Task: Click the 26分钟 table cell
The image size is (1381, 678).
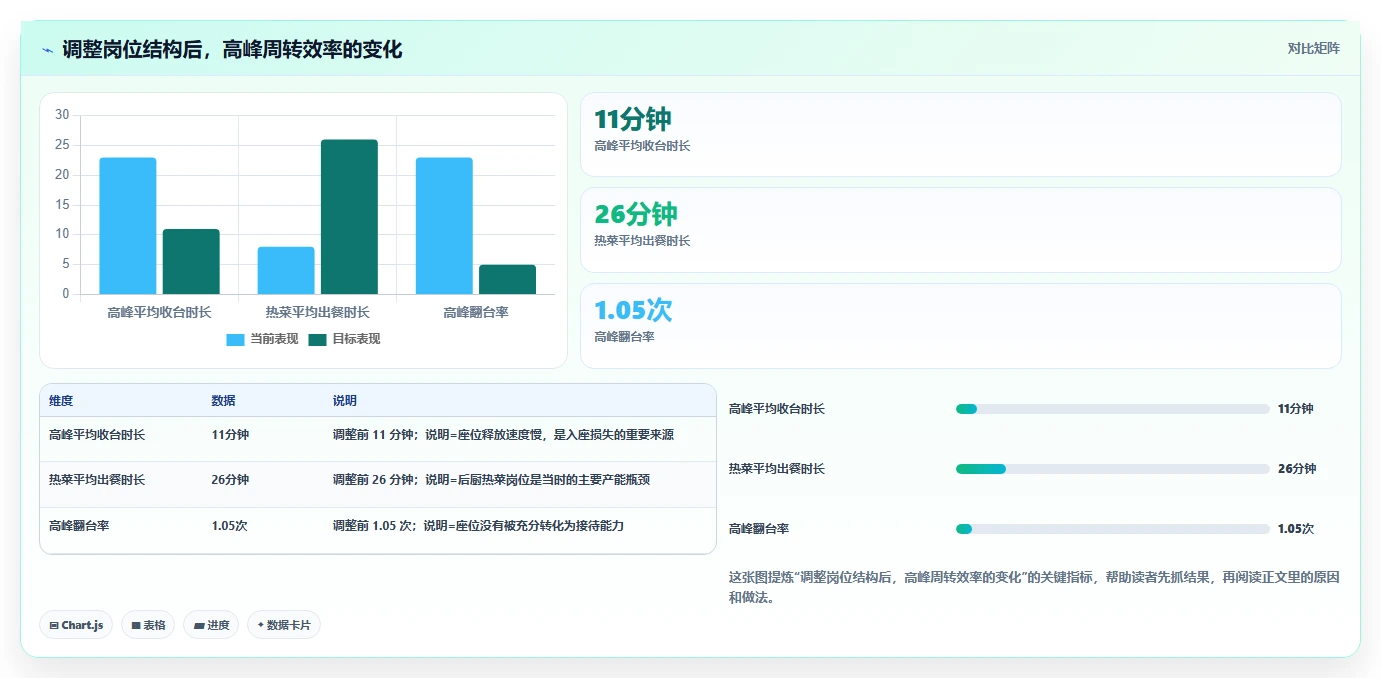Action: point(230,480)
